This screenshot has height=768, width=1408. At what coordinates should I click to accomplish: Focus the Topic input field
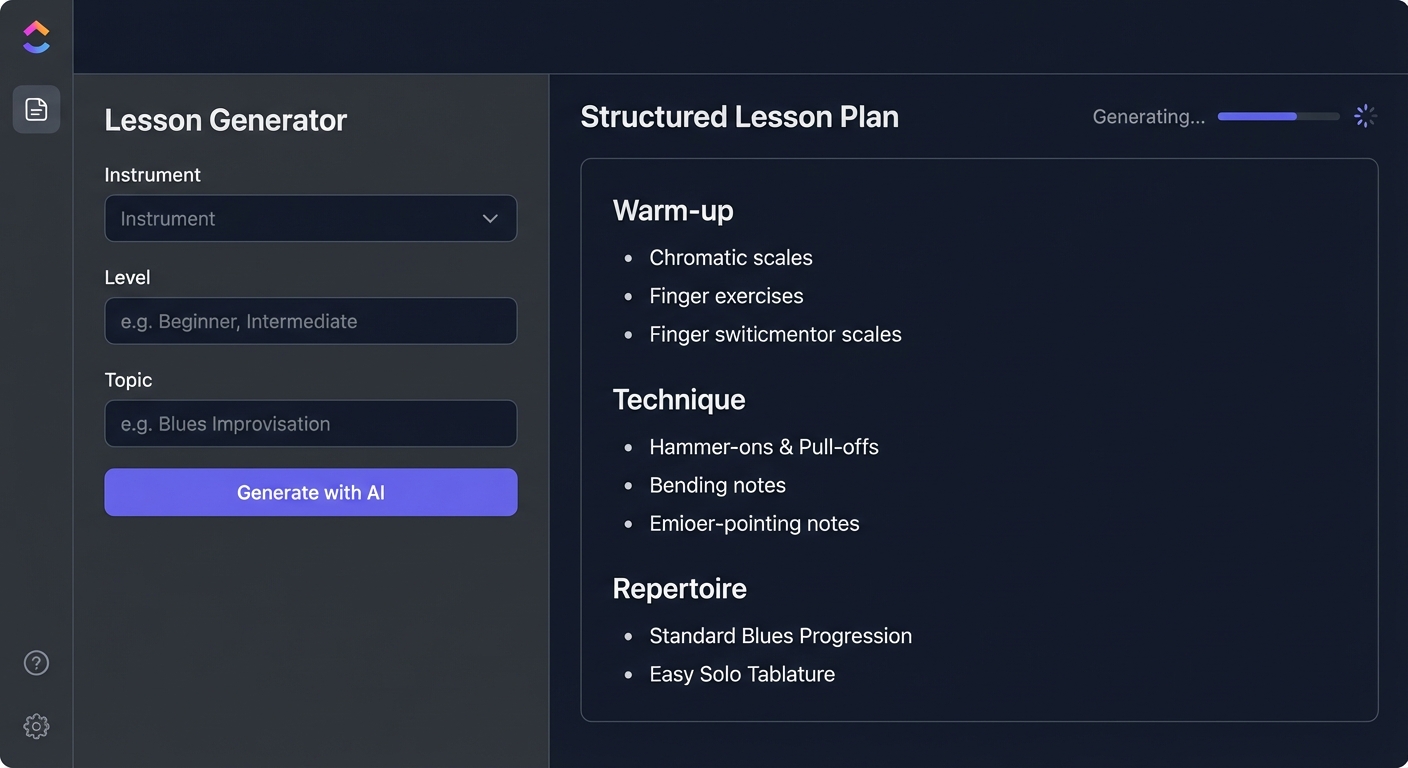click(x=310, y=424)
